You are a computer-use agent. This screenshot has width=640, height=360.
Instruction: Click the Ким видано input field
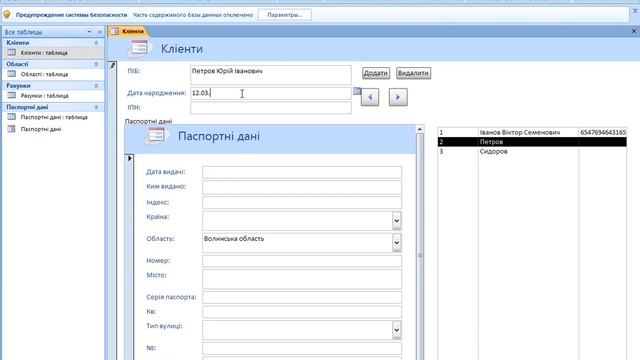coord(302,187)
